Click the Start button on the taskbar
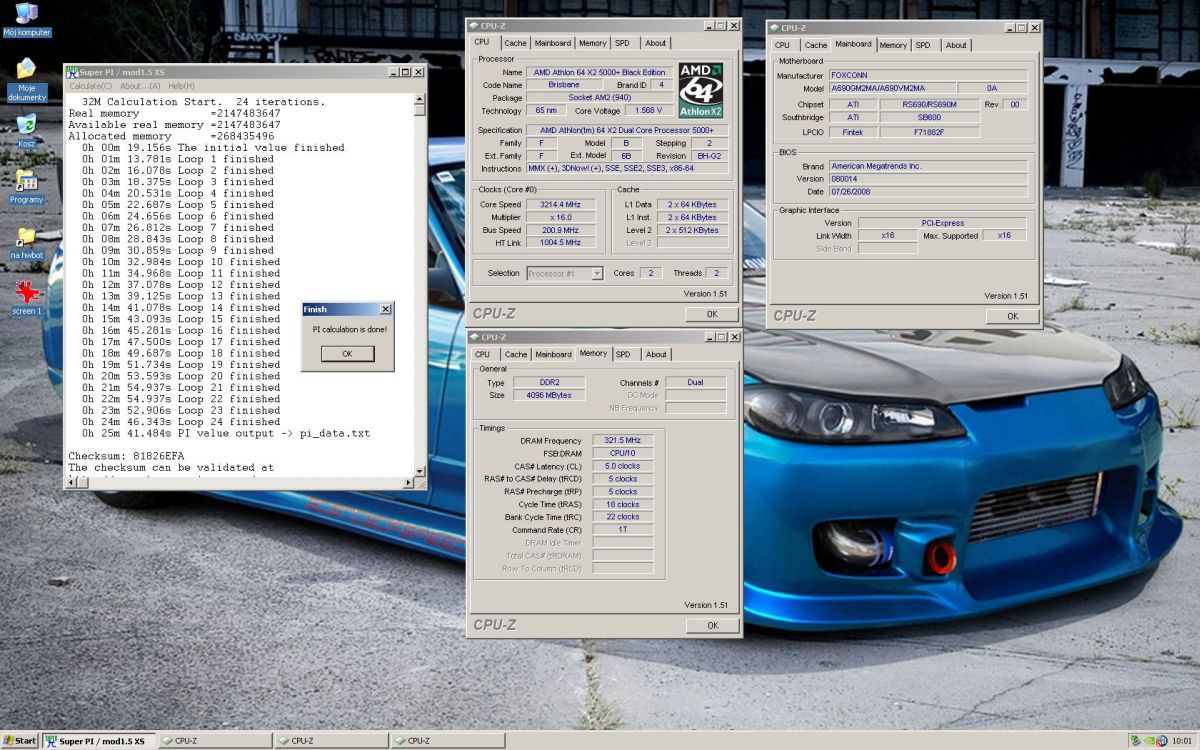 tap(20, 741)
